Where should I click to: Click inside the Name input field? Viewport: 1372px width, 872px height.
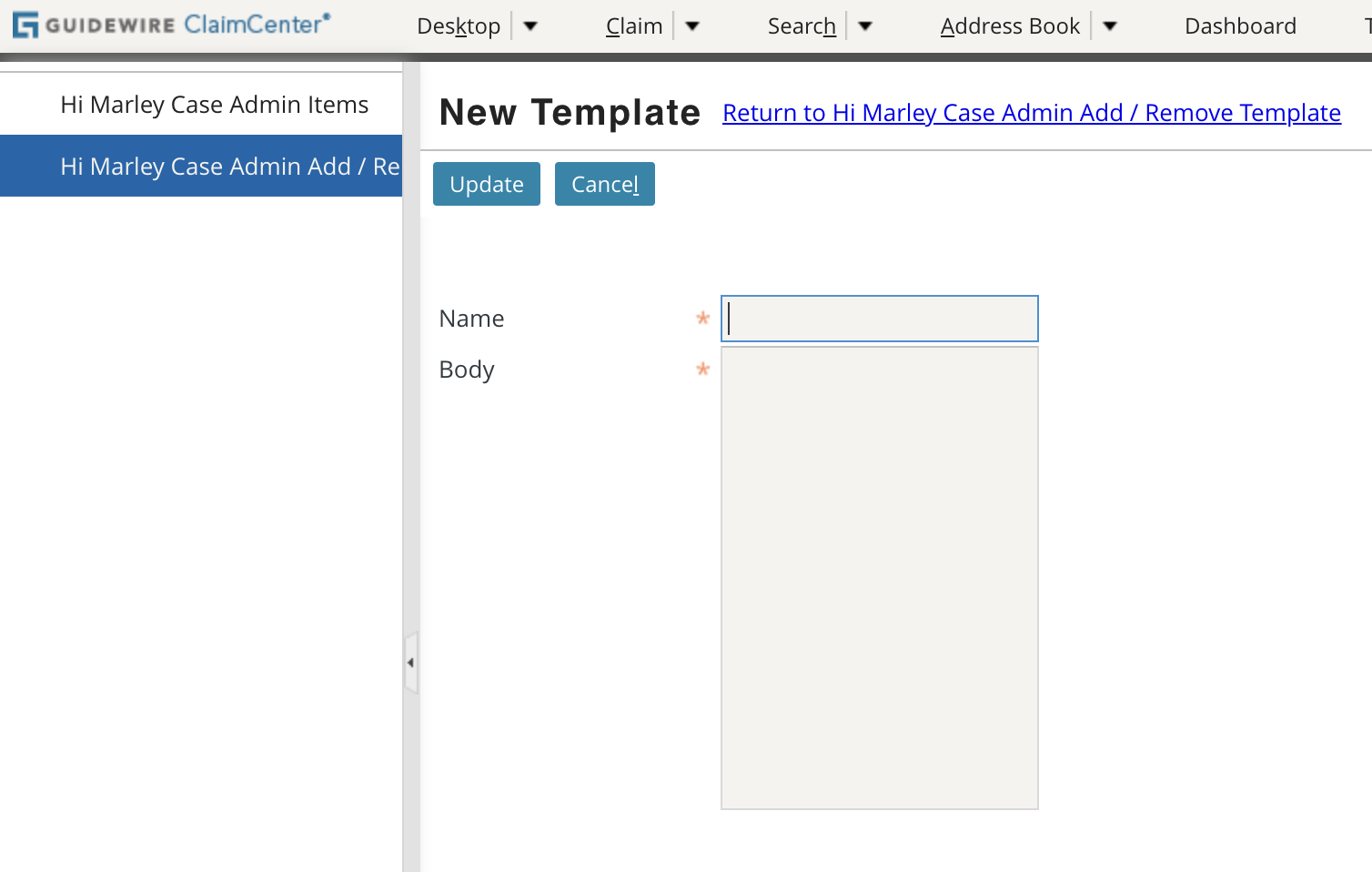(878, 319)
